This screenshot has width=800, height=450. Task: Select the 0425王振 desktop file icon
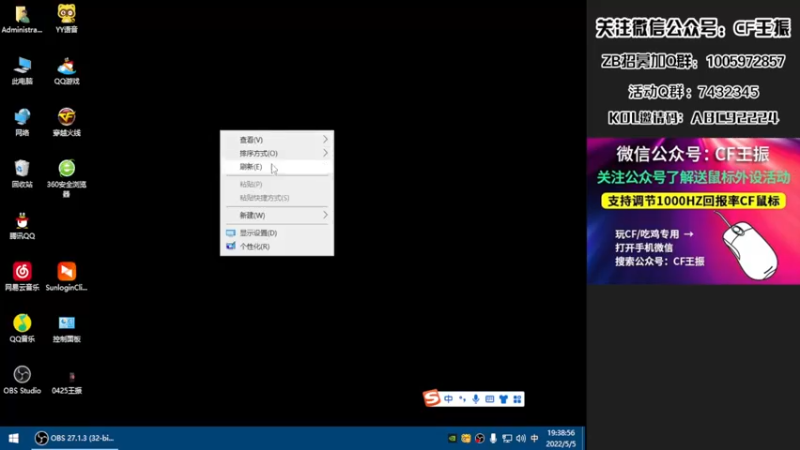[x=66, y=382]
